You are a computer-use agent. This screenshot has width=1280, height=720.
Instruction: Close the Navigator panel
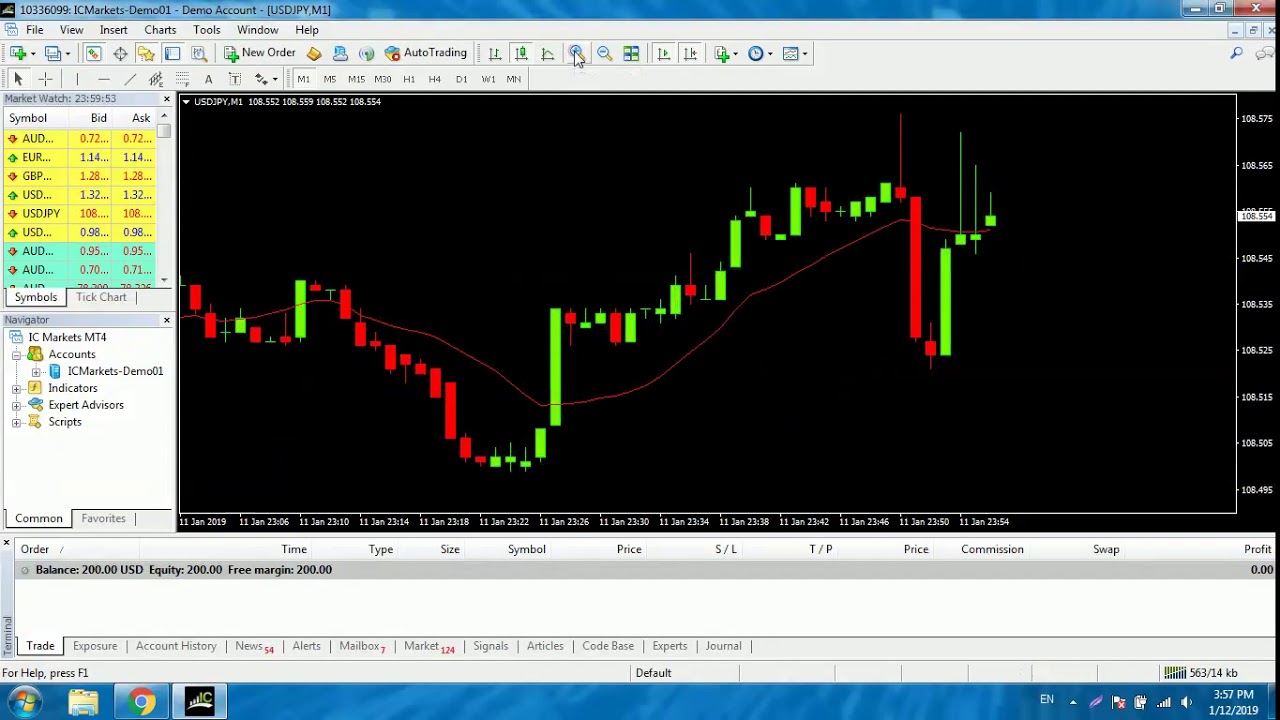click(166, 320)
